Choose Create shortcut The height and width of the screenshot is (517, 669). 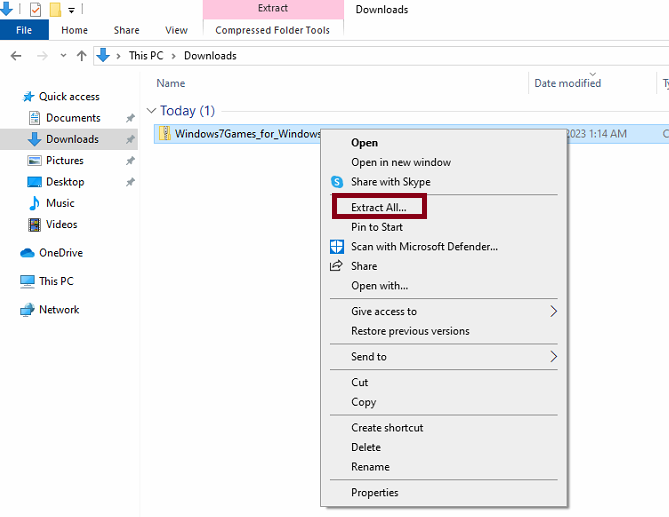[x=387, y=428]
